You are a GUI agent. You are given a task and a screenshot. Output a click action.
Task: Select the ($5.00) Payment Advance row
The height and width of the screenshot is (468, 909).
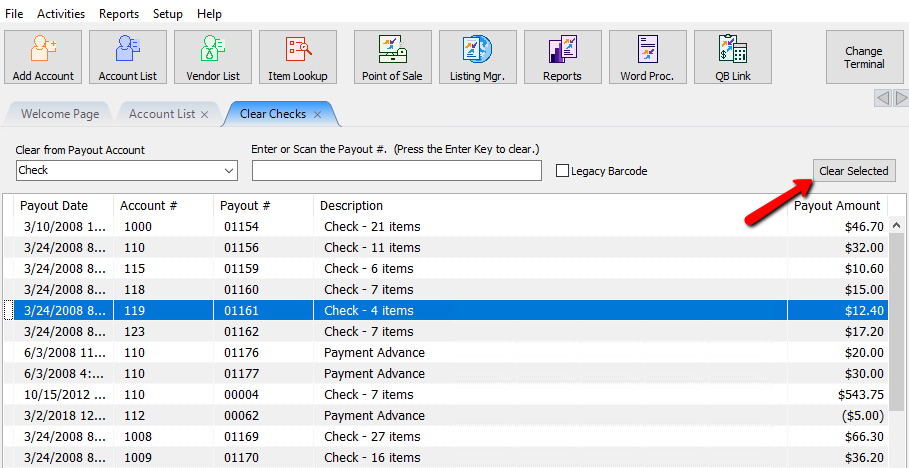[x=445, y=415]
